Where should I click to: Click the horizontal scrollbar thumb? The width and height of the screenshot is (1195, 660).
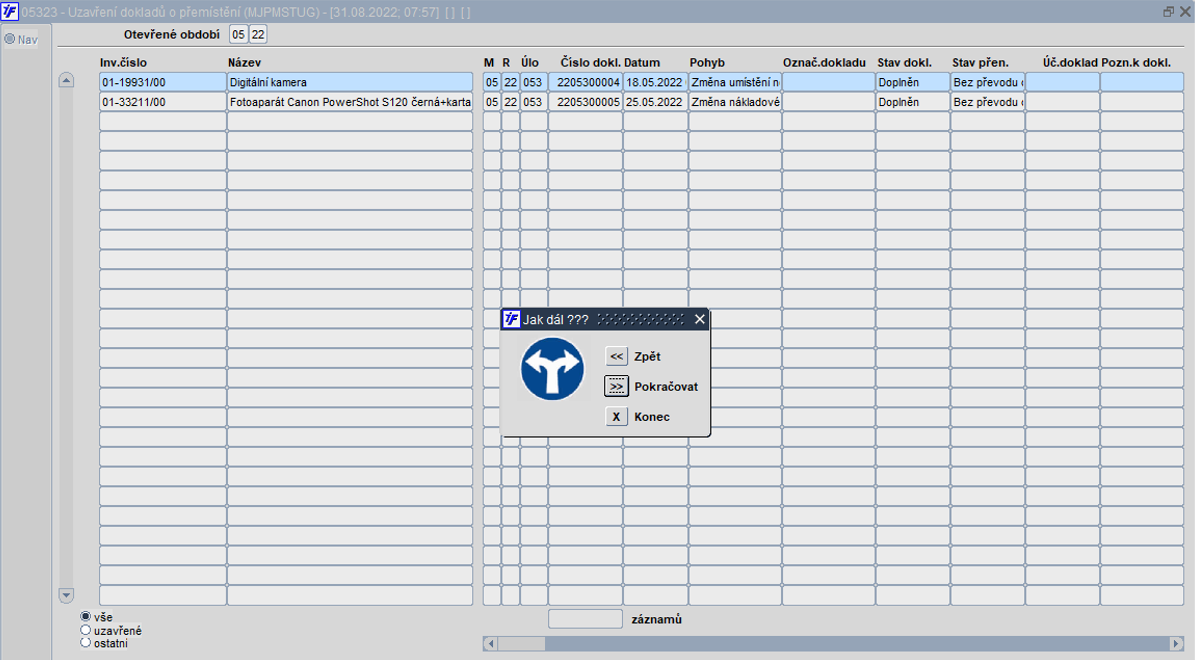(x=521, y=644)
